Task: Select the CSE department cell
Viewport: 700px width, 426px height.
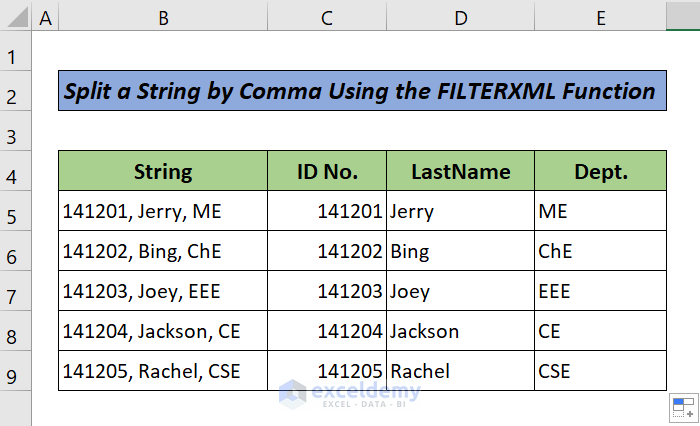Action: (x=600, y=371)
